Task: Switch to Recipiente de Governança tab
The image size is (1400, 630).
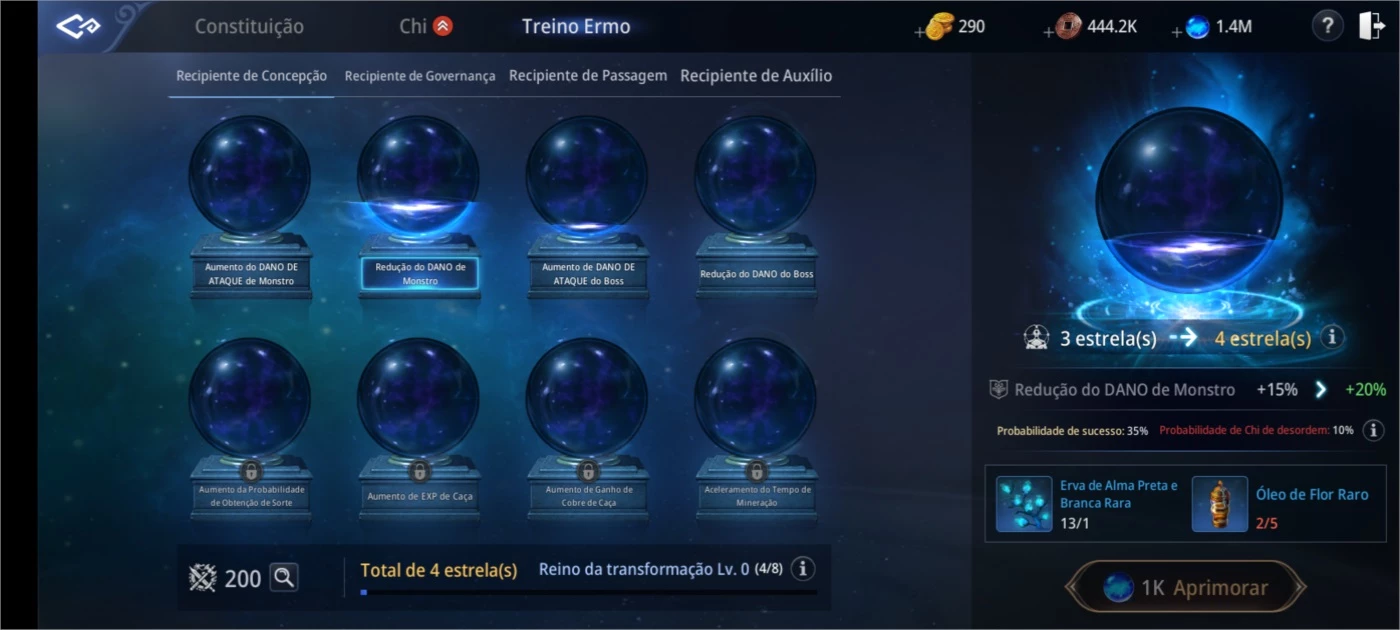Action: 420,76
